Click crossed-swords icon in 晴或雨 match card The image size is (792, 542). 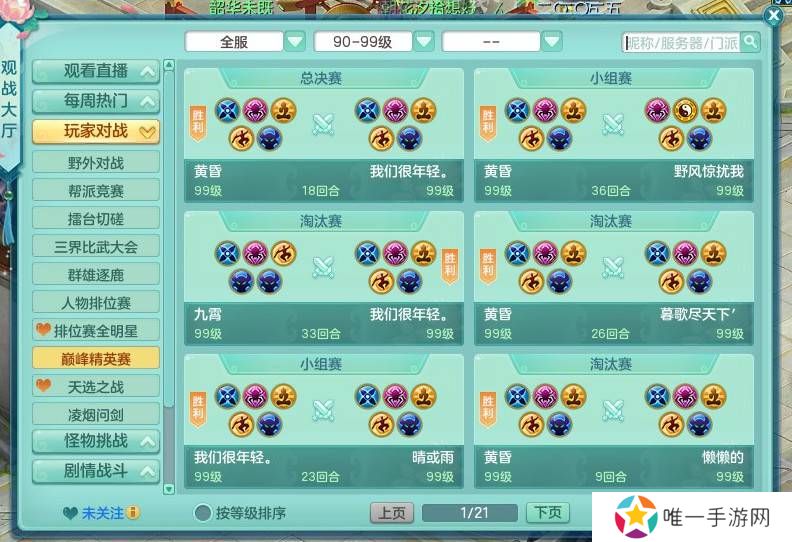pyautogui.click(x=323, y=410)
